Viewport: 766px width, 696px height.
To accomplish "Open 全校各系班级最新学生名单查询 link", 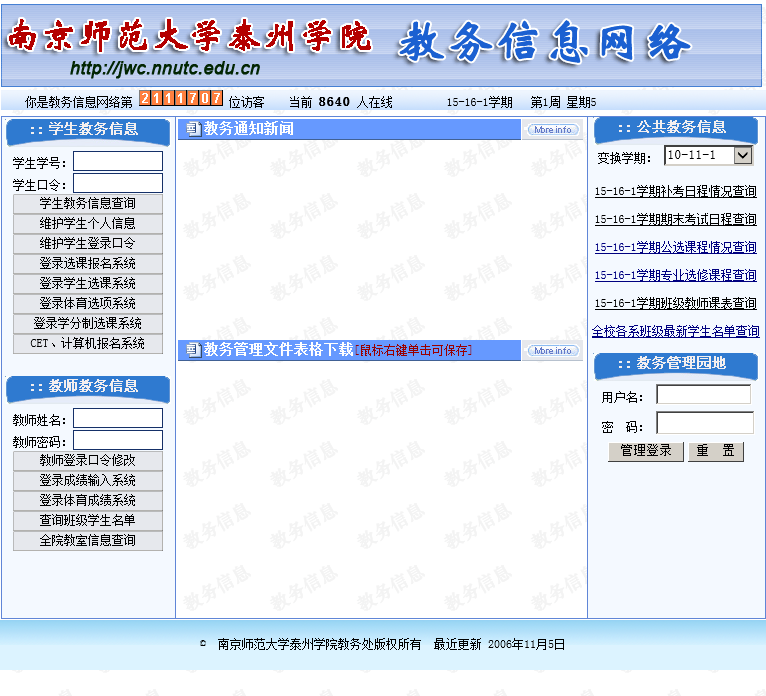I will [676, 331].
